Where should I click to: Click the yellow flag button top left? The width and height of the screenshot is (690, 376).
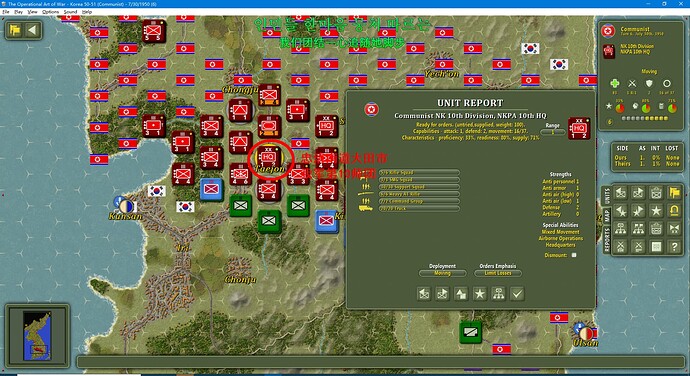pos(15,30)
